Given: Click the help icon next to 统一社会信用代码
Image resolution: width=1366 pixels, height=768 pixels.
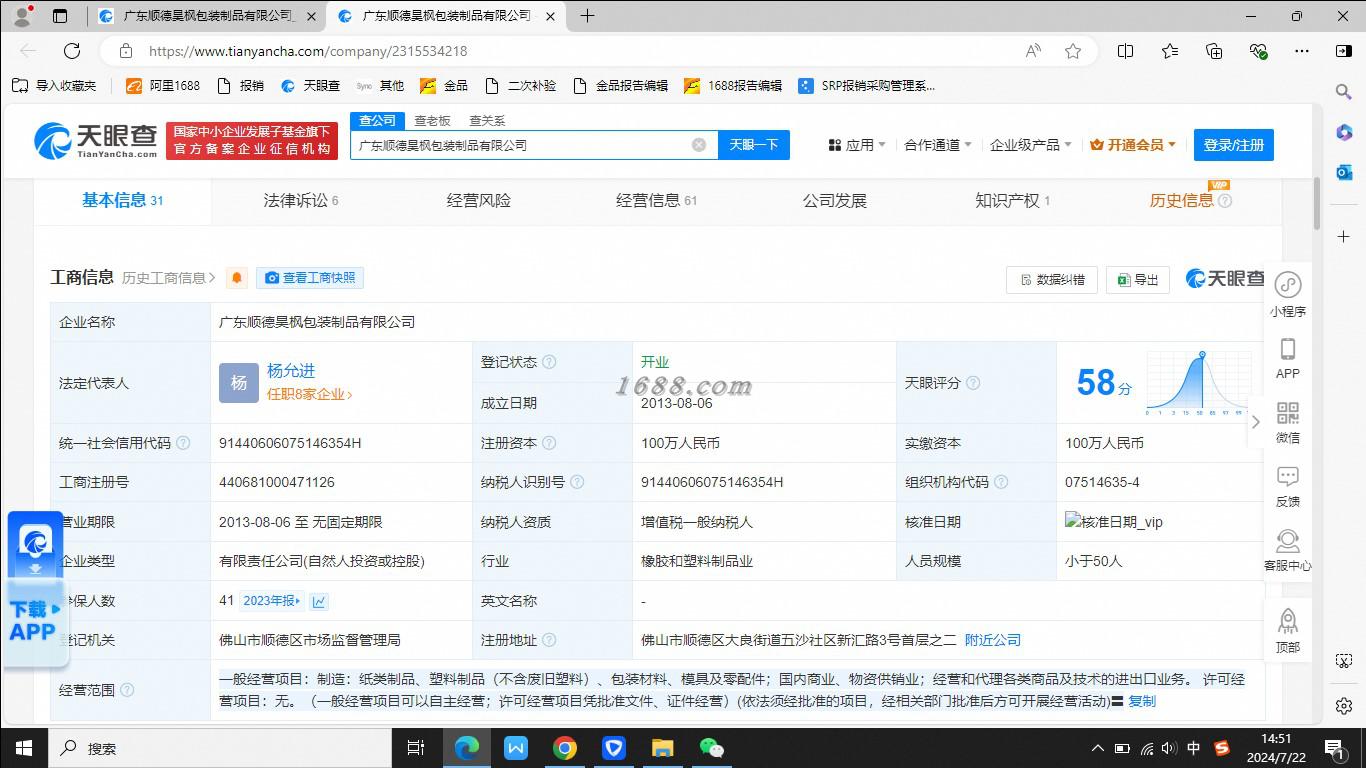Looking at the screenshot, I should [183, 443].
